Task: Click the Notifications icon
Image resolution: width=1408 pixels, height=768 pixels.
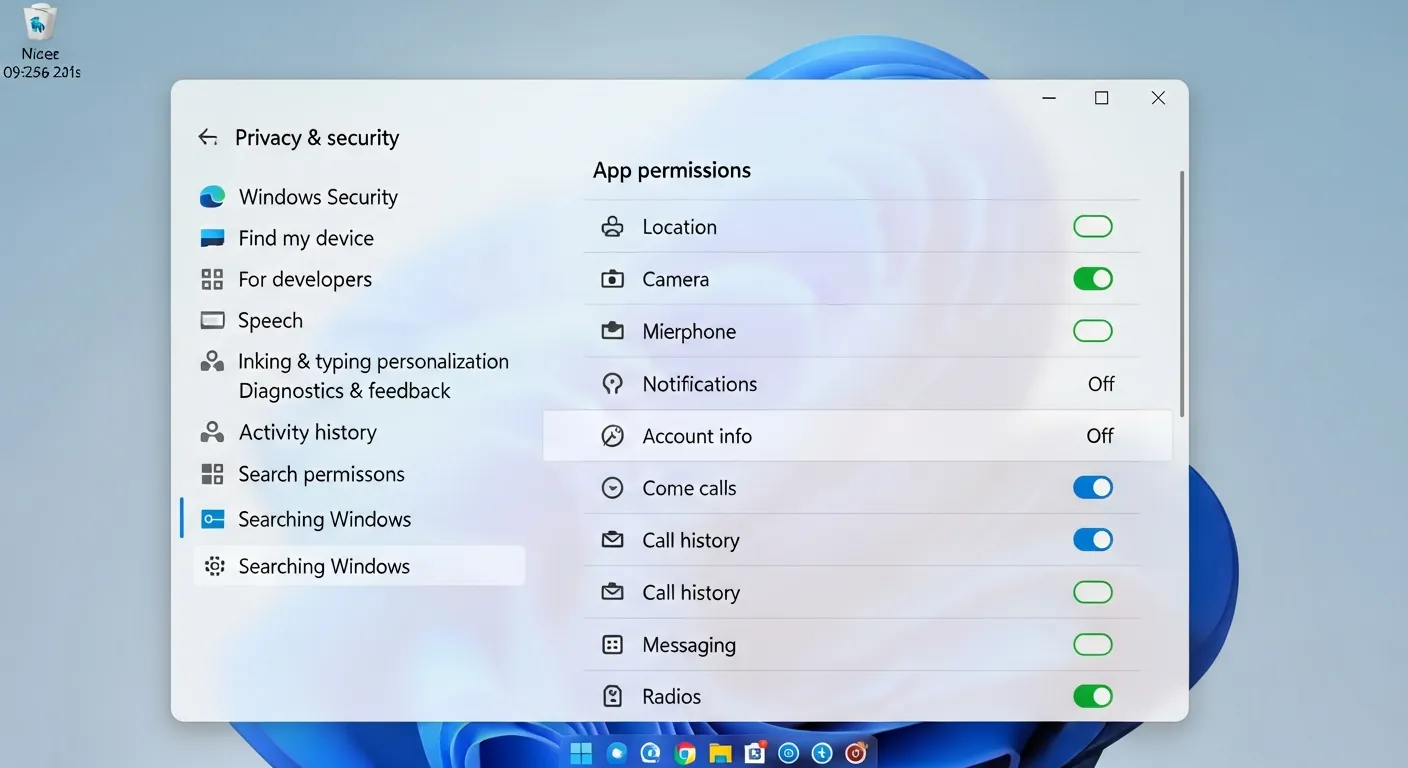Action: (x=612, y=384)
